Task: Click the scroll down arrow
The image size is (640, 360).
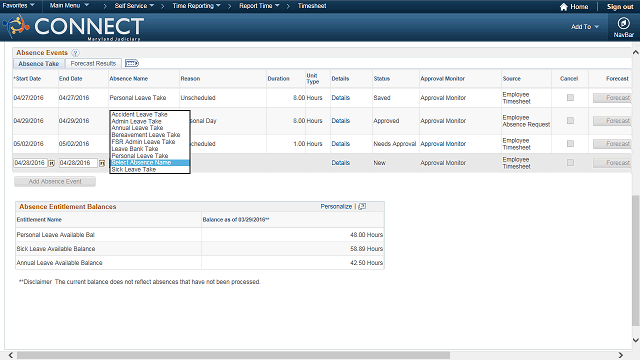Action: coord(636,340)
